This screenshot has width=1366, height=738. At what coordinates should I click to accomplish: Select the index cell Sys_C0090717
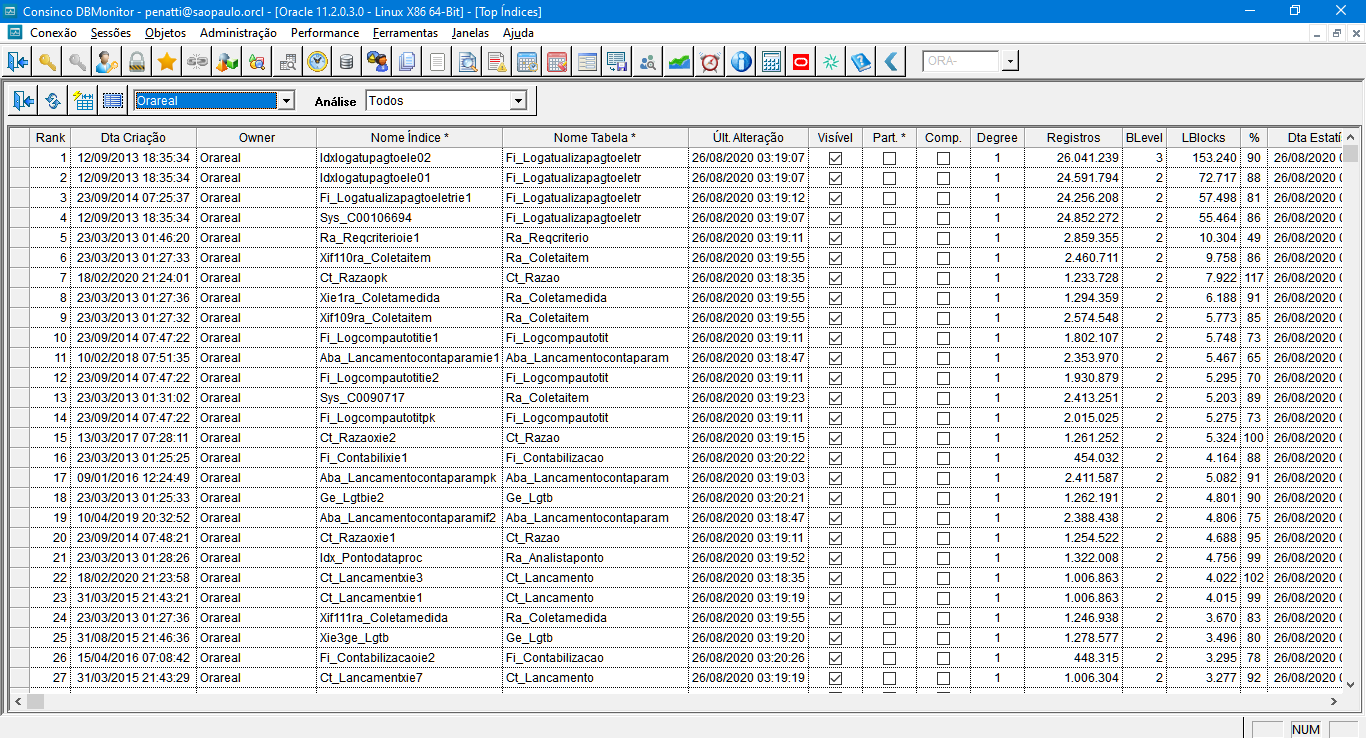(409, 398)
